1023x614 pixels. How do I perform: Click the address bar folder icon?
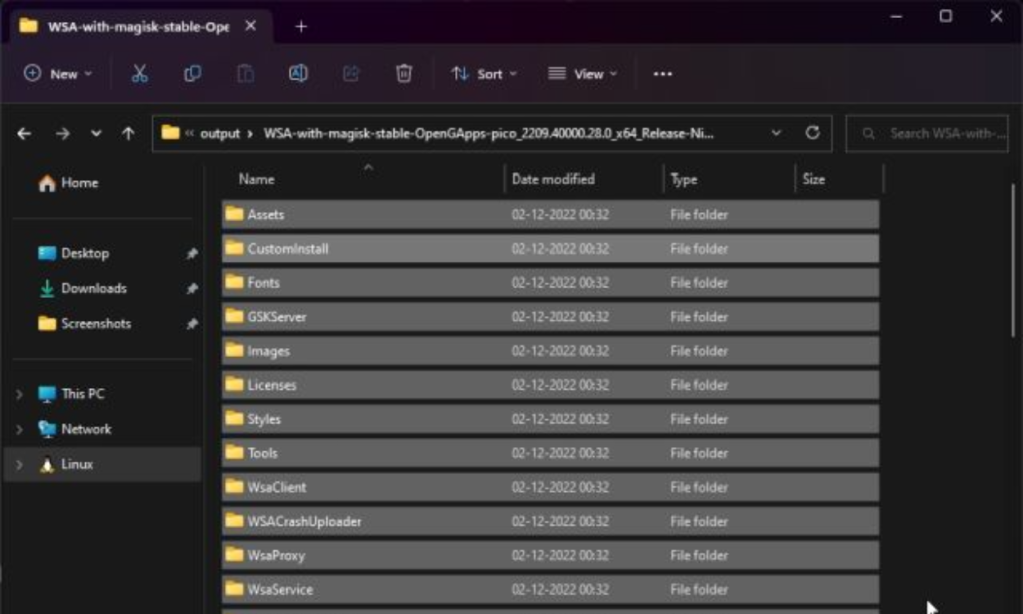coord(170,133)
